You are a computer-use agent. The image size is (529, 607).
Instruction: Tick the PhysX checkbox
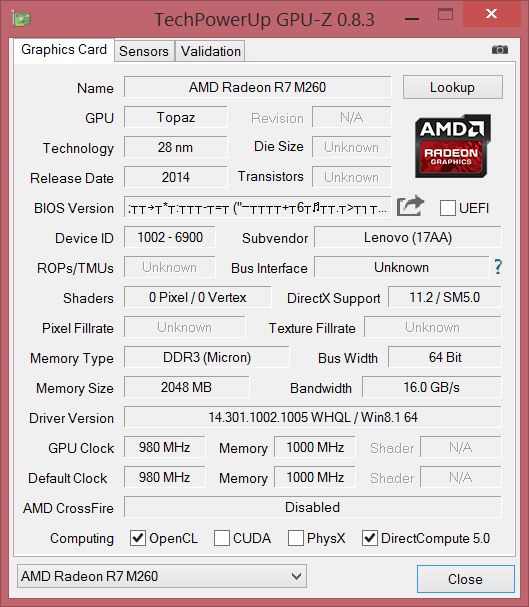[x=296, y=538]
